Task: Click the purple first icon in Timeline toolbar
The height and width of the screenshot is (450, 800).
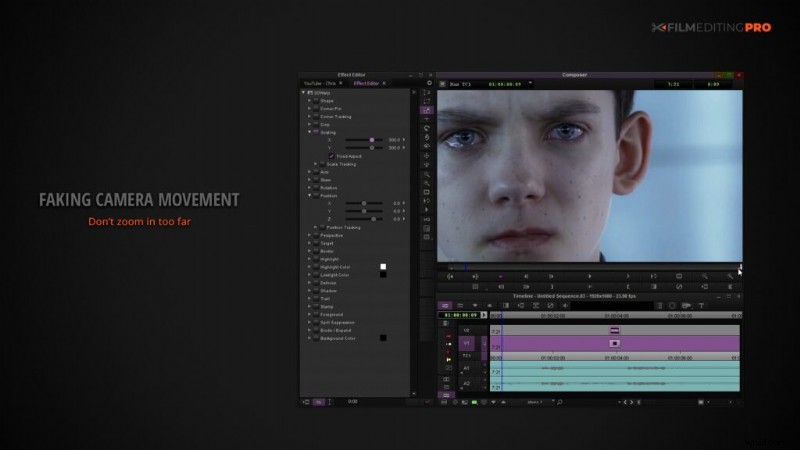Action: 445,306
